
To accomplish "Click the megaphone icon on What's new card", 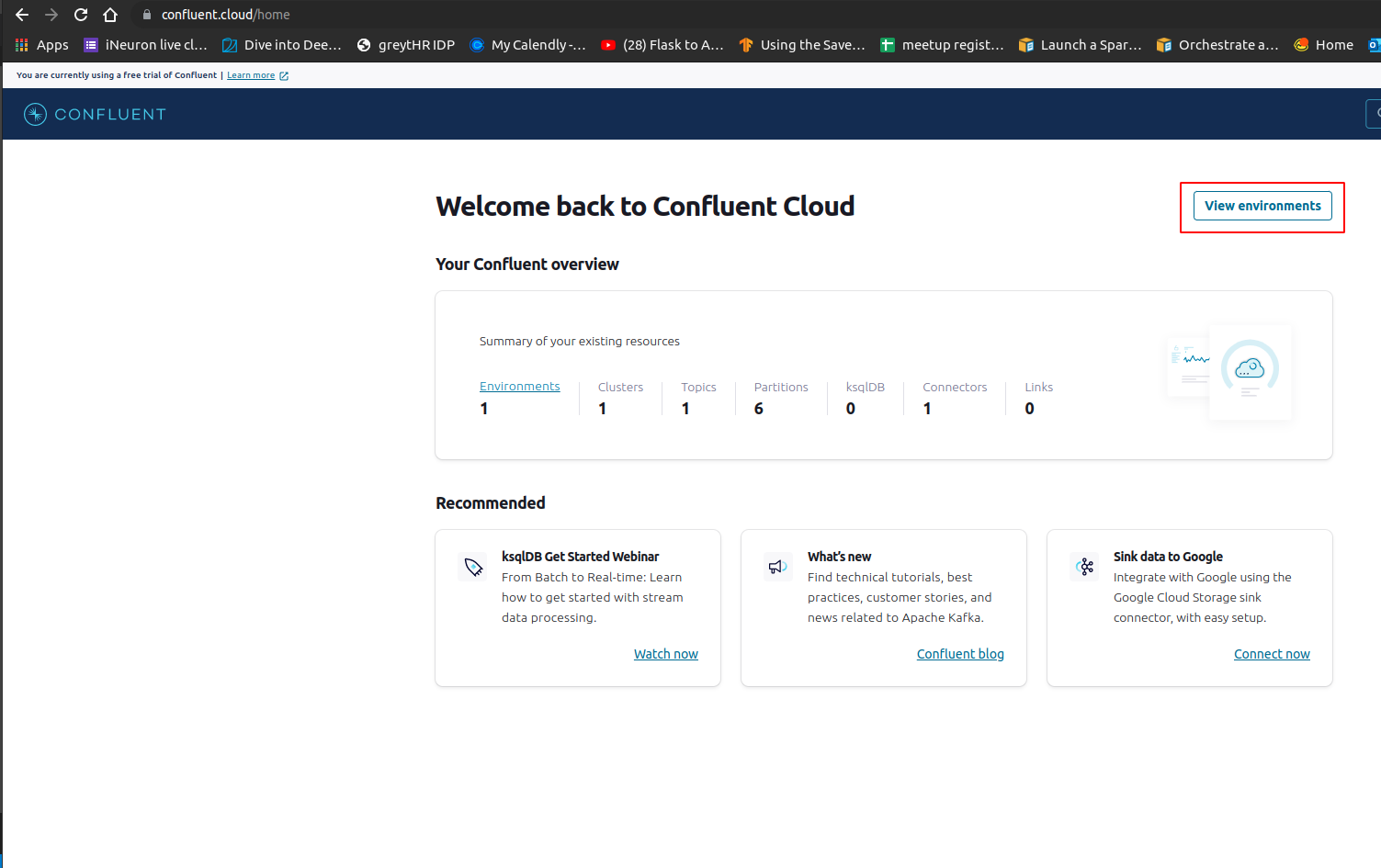I will tap(777, 567).
